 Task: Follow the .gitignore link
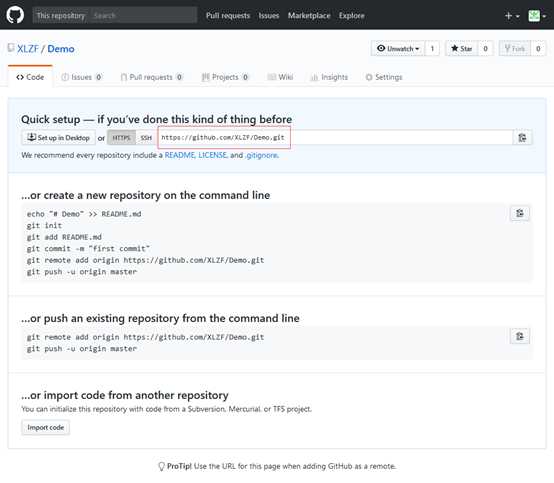tap(261, 155)
